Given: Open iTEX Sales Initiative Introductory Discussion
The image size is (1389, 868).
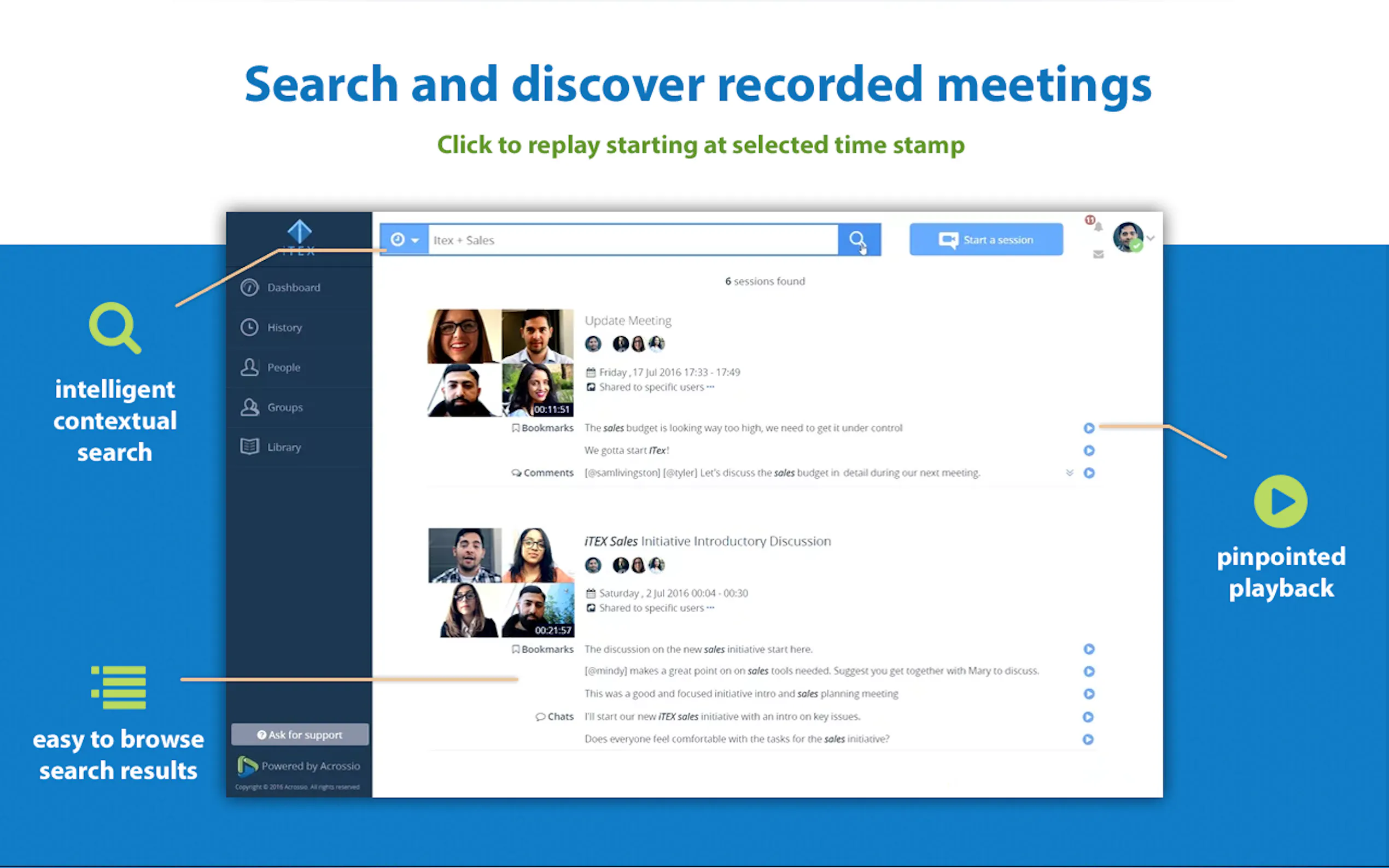Looking at the screenshot, I should (x=707, y=541).
